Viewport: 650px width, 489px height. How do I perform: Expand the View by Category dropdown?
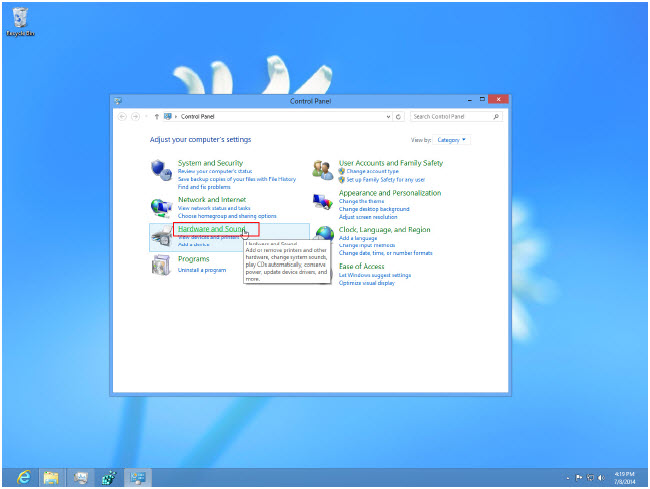click(453, 140)
